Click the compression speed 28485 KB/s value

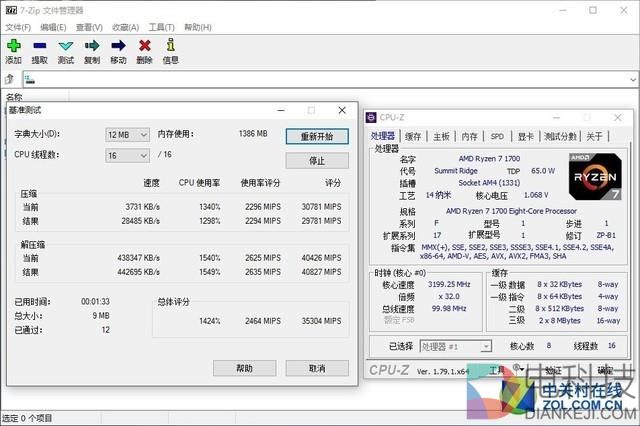(140, 221)
